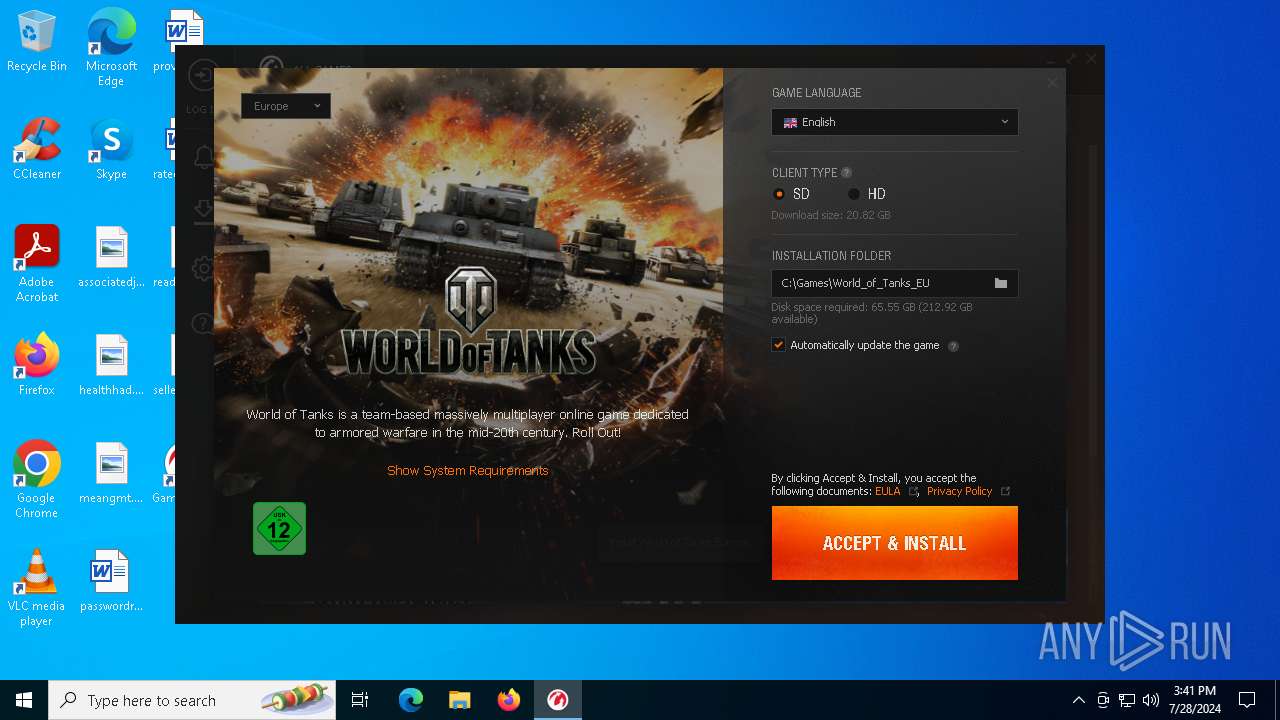Image resolution: width=1280 pixels, height=720 pixels.
Task: Open Firefox desktop shortcut
Action: (x=37, y=365)
